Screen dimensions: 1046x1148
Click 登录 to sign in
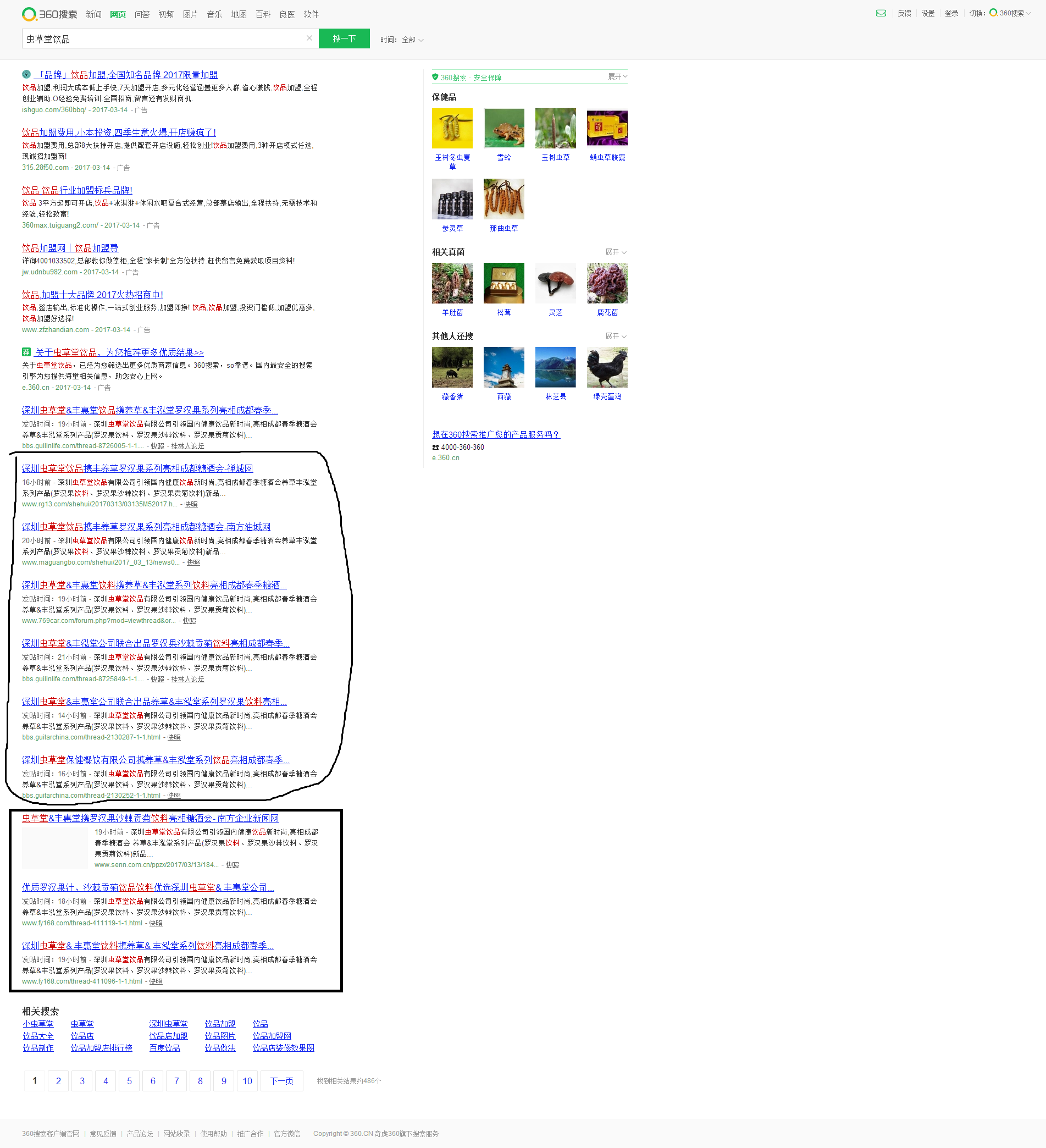(x=951, y=13)
